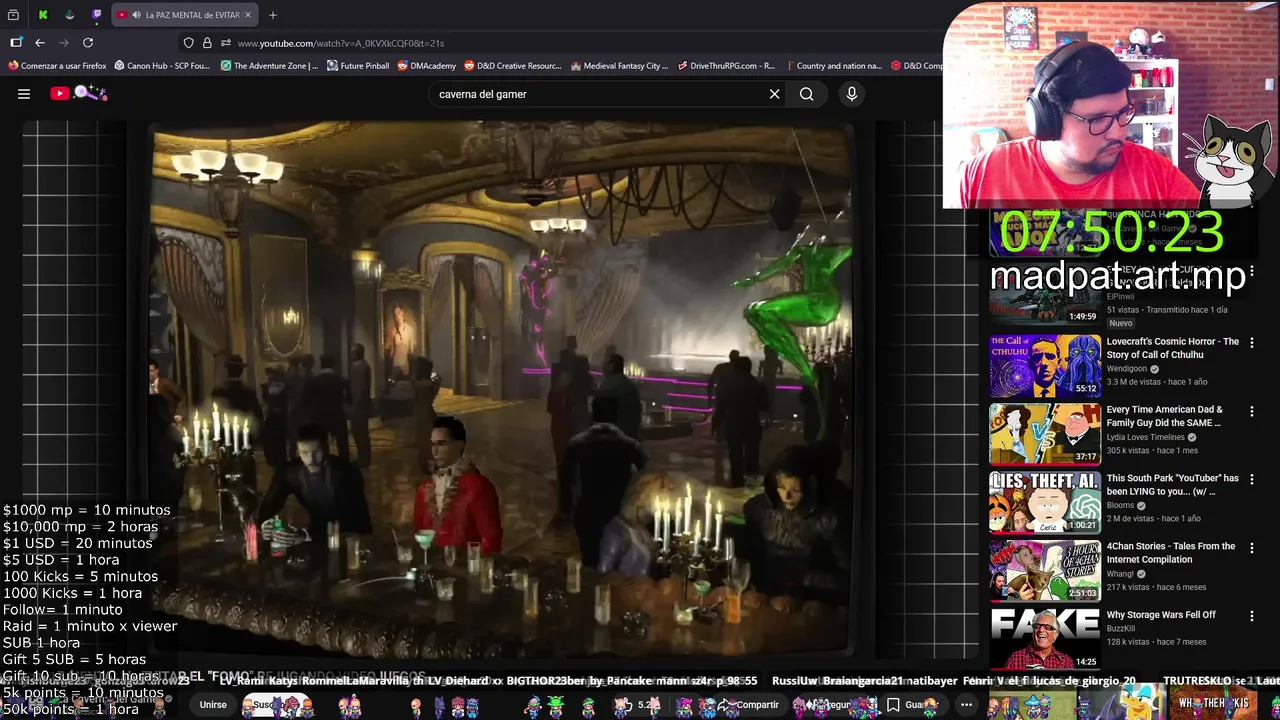The height and width of the screenshot is (720, 1280).
Task: Open 'Comenzar a usar Firefox' bookmark
Action: pos(56,66)
